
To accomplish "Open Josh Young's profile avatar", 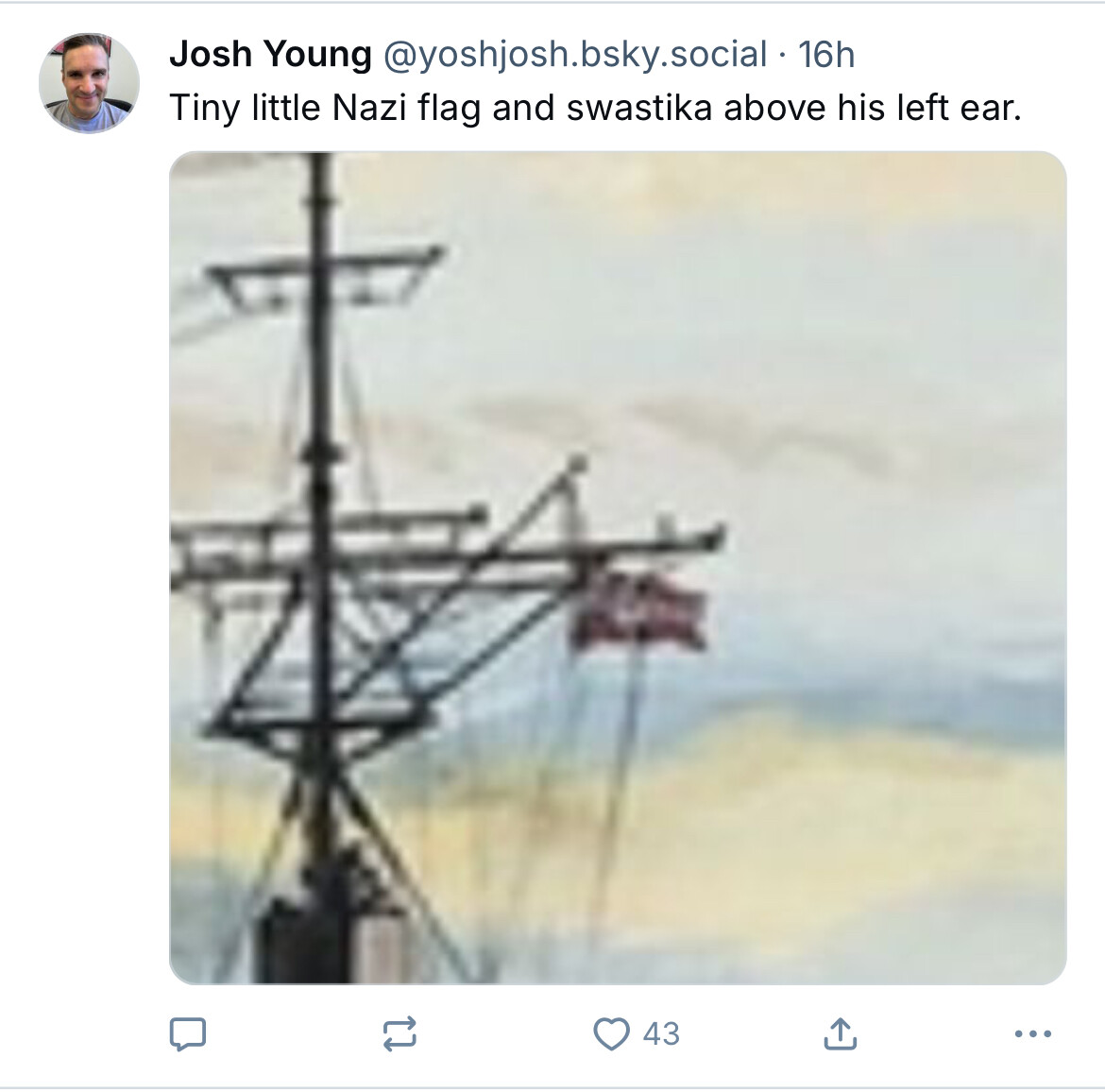I will coord(89,82).
